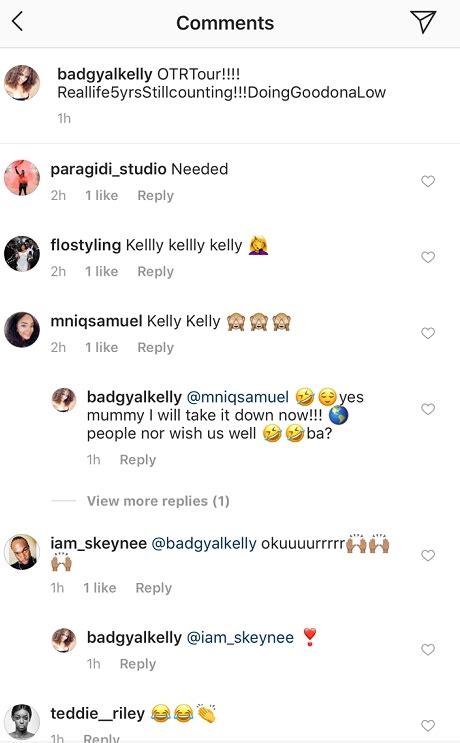
Task: View iam_skeynee's profile avatar
Action: 22,552
